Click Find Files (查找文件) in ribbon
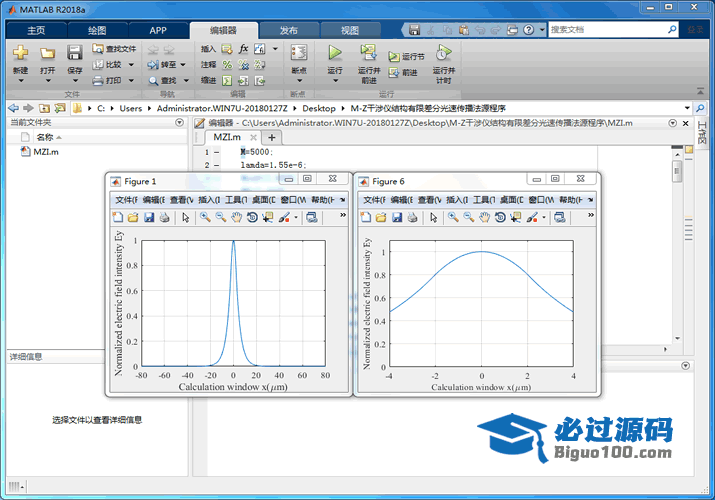 pos(114,49)
